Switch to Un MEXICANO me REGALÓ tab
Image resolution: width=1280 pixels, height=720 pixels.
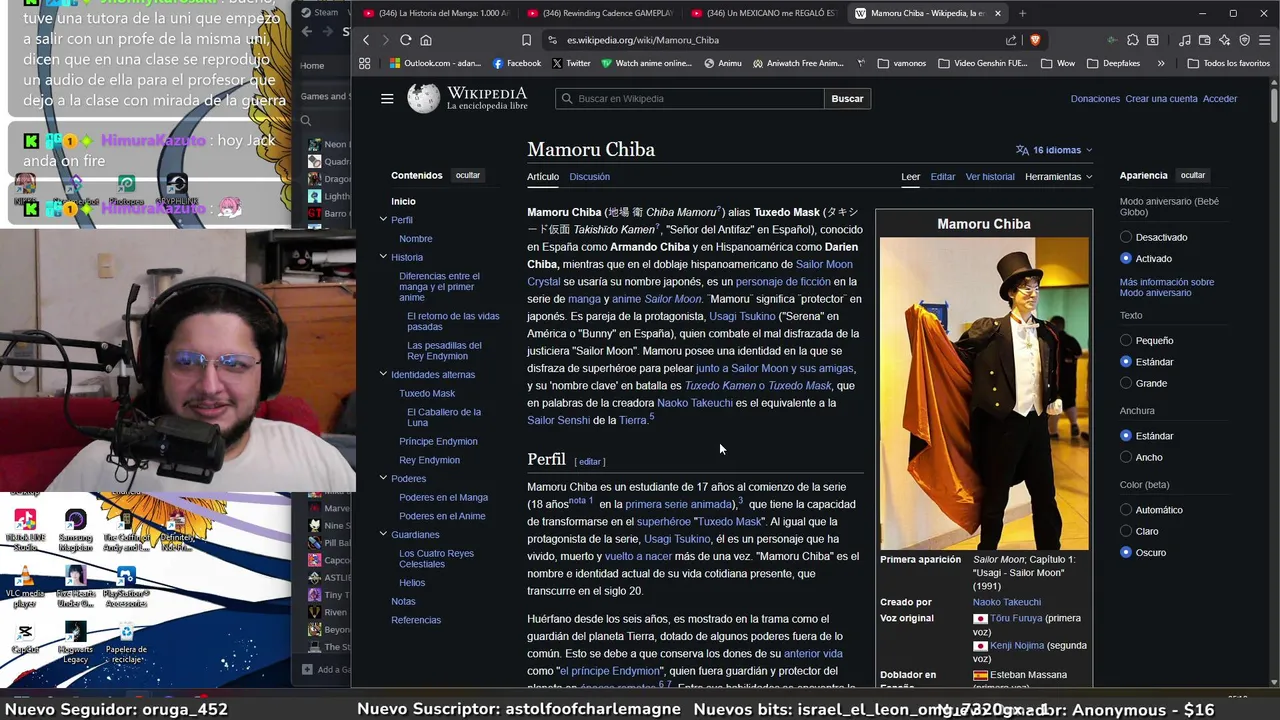click(763, 13)
